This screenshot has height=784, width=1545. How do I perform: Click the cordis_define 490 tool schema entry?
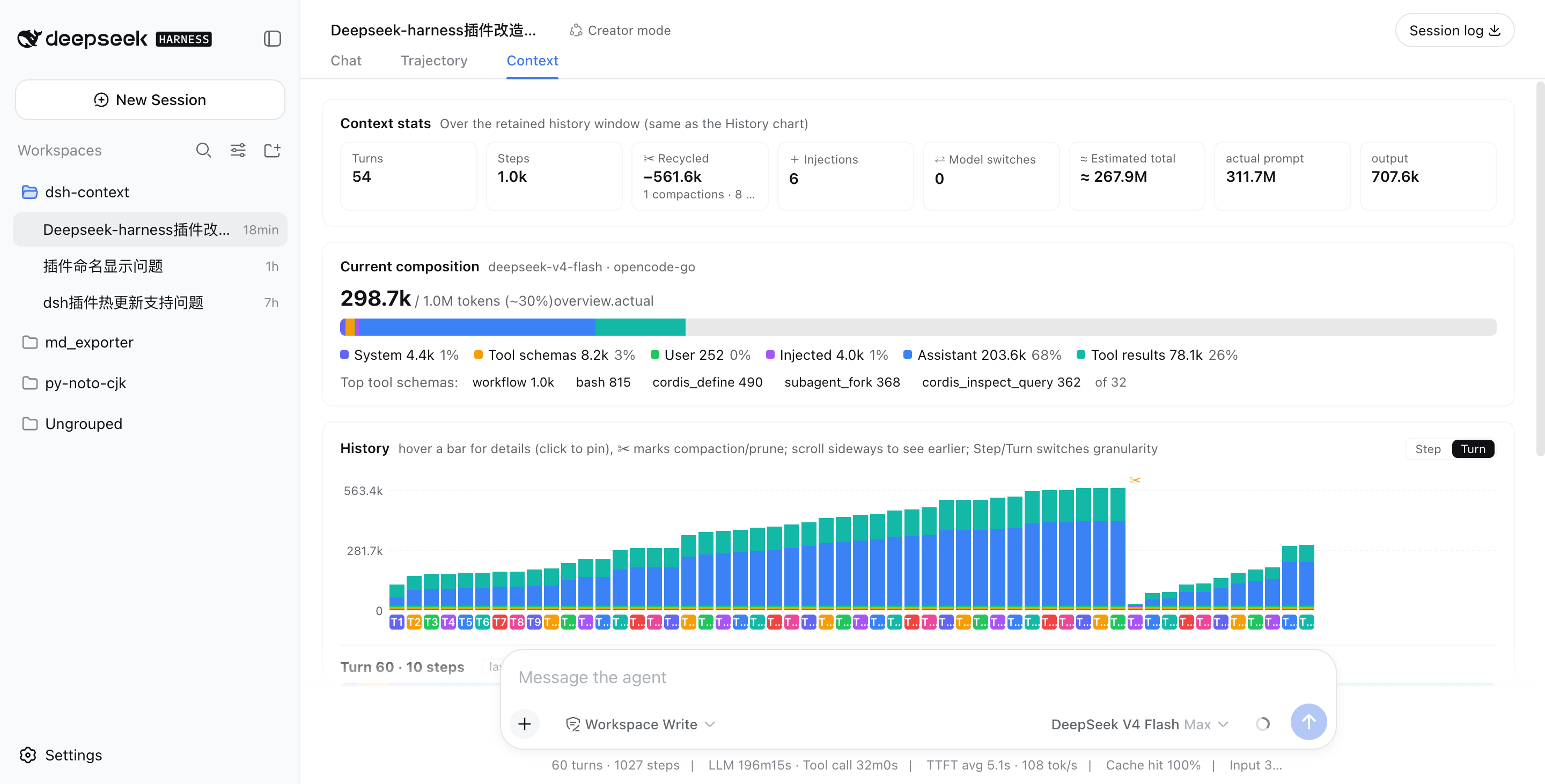point(707,382)
